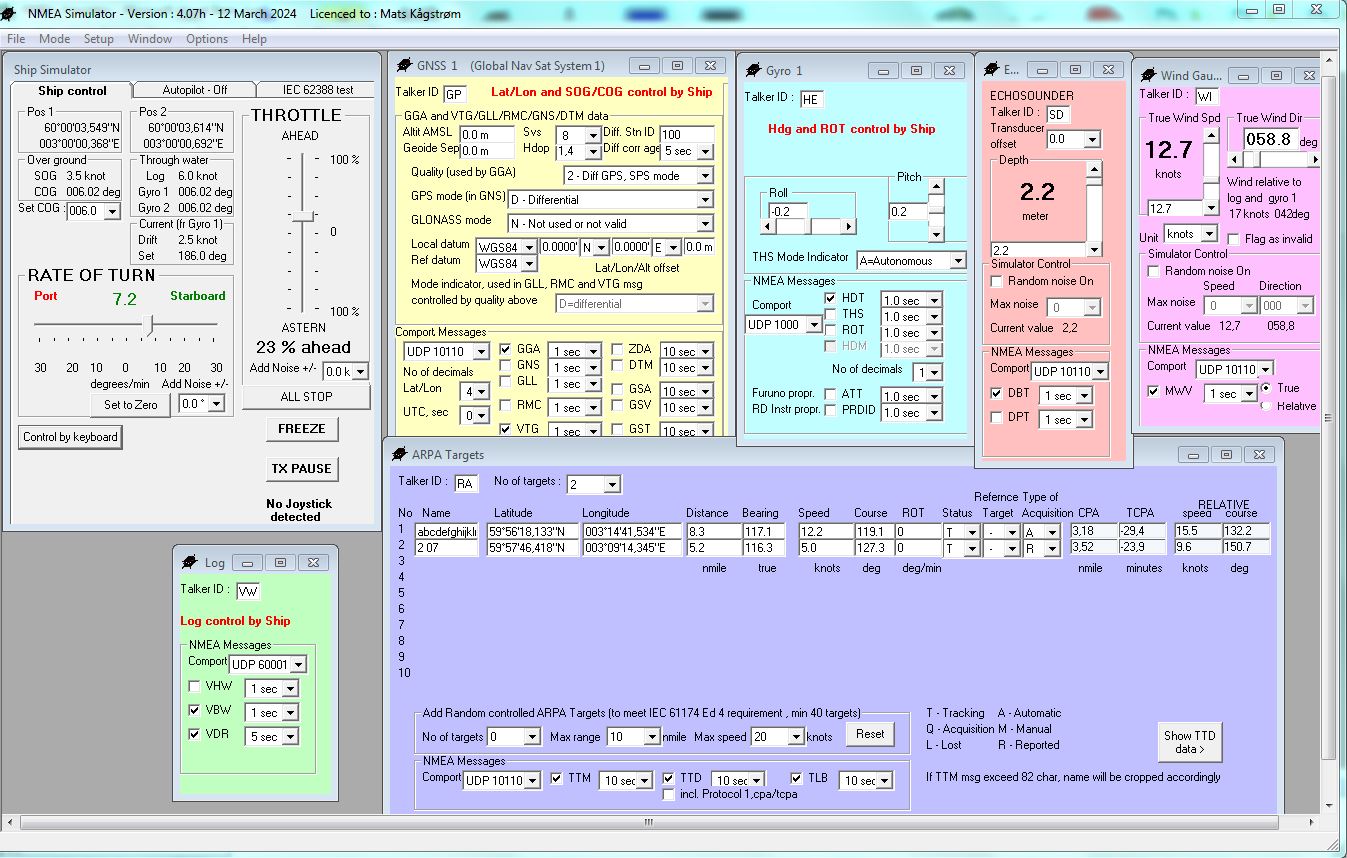Click the turtle icon on Log panel
This screenshot has width=1347, height=858.
click(x=189, y=562)
